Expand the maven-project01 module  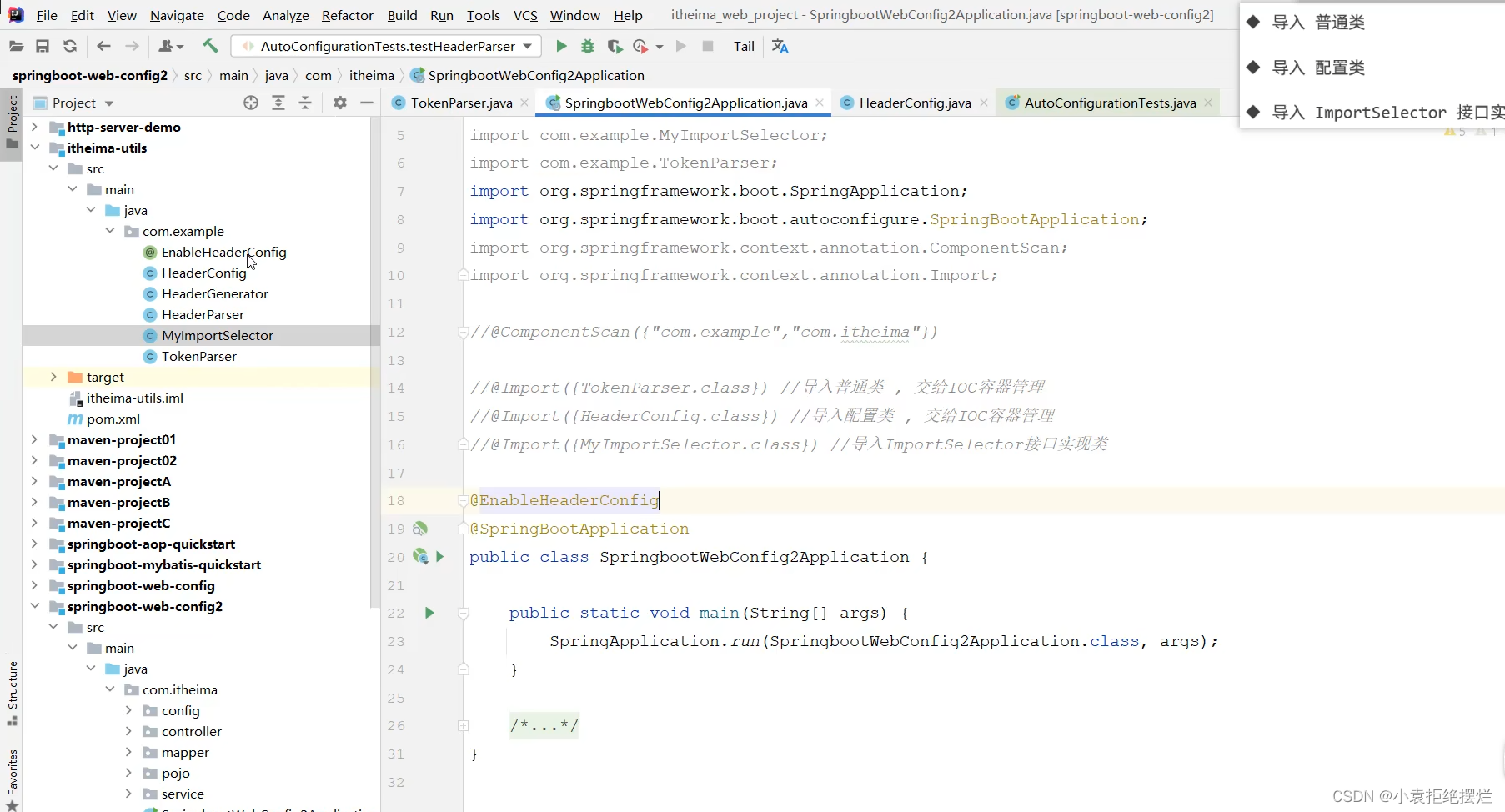click(34, 439)
